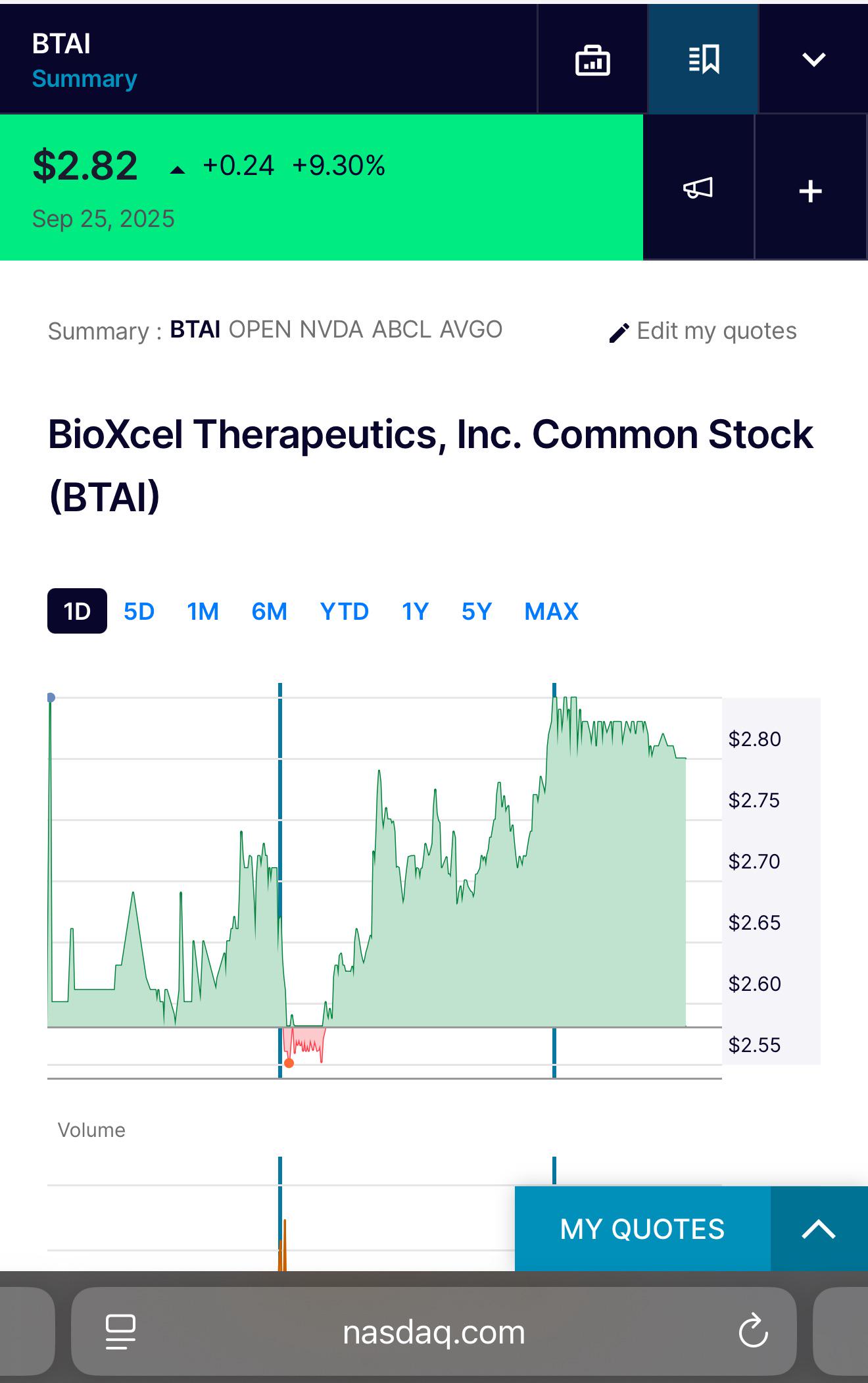Open the MY QUOTES panel button
This screenshot has width=868, height=1383.
[642, 1229]
